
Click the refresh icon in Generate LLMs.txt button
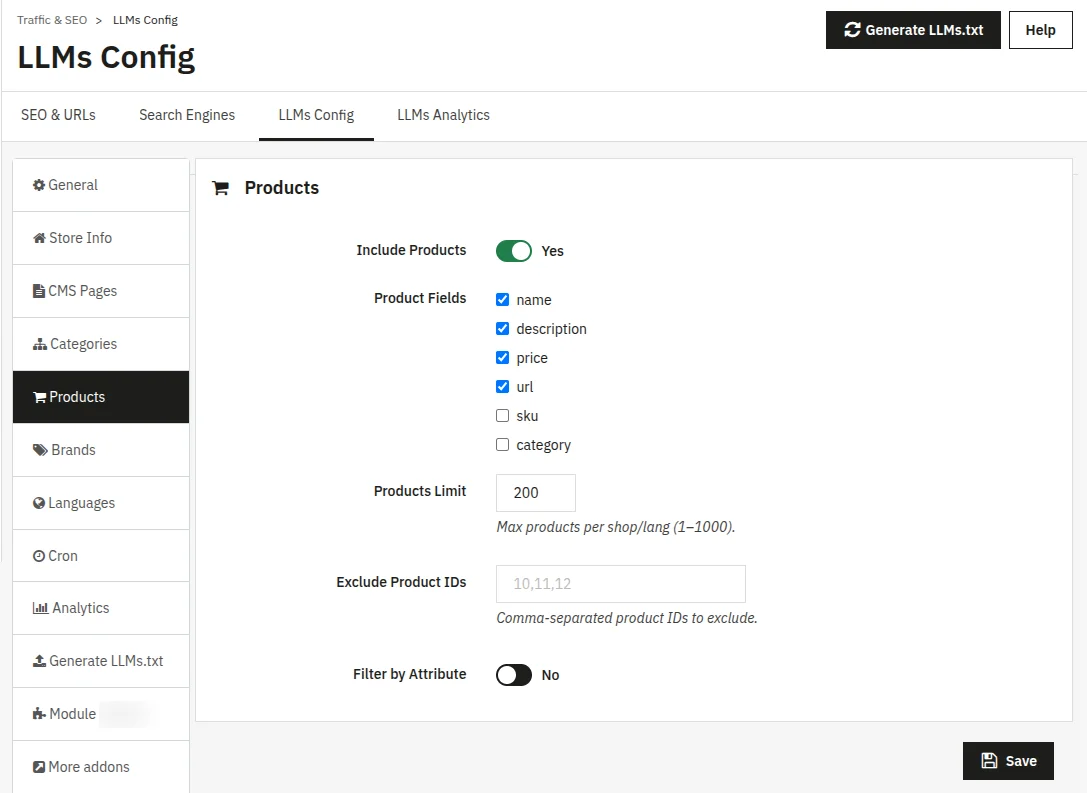852,30
